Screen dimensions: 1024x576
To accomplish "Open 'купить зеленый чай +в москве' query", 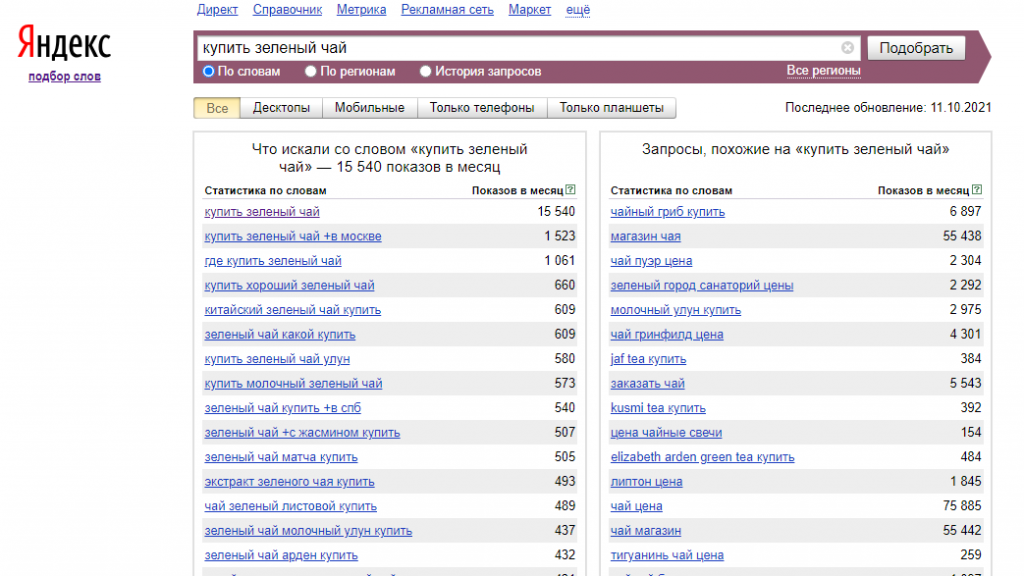I will click(x=293, y=236).
